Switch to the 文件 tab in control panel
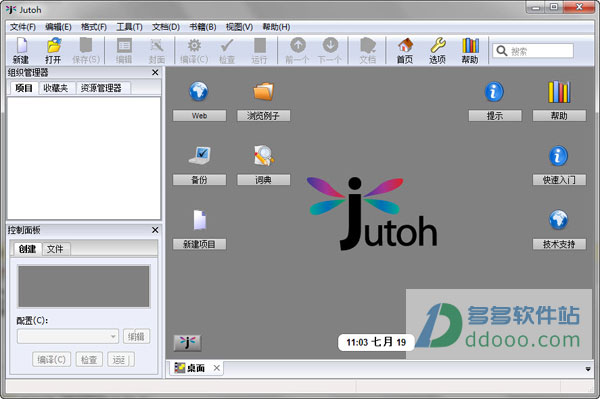This screenshot has width=600, height=399. (x=55, y=249)
